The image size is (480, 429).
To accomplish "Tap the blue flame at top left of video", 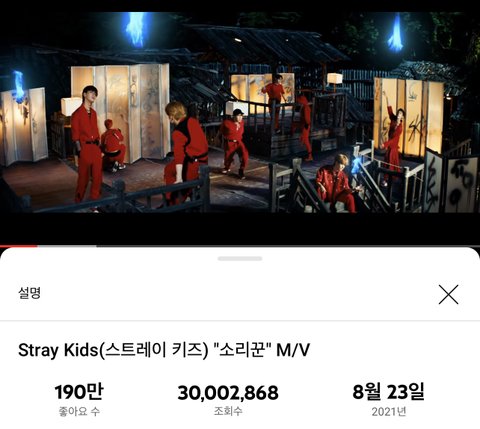I will [136, 29].
